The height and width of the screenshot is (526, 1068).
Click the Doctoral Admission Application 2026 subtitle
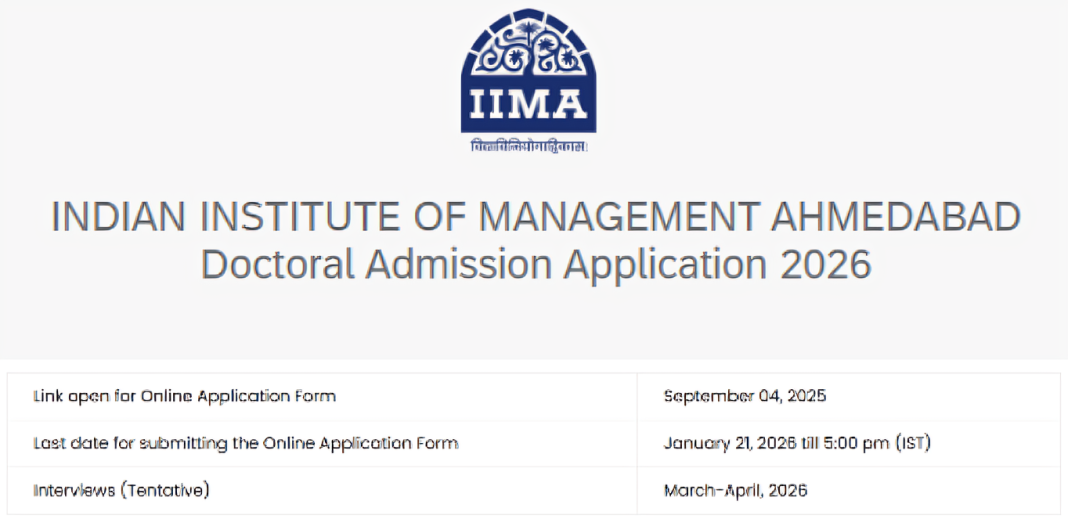point(536,264)
